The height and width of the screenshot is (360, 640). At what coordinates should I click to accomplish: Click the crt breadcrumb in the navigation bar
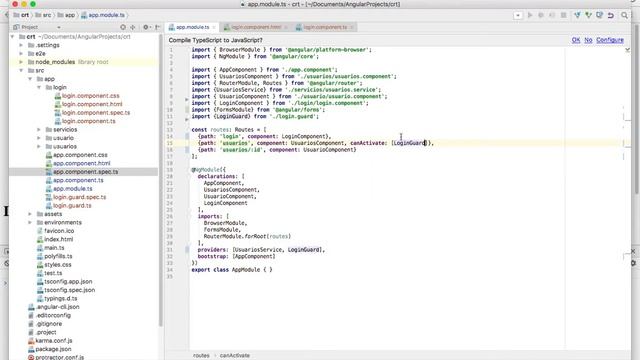pyautogui.click(x=21, y=15)
